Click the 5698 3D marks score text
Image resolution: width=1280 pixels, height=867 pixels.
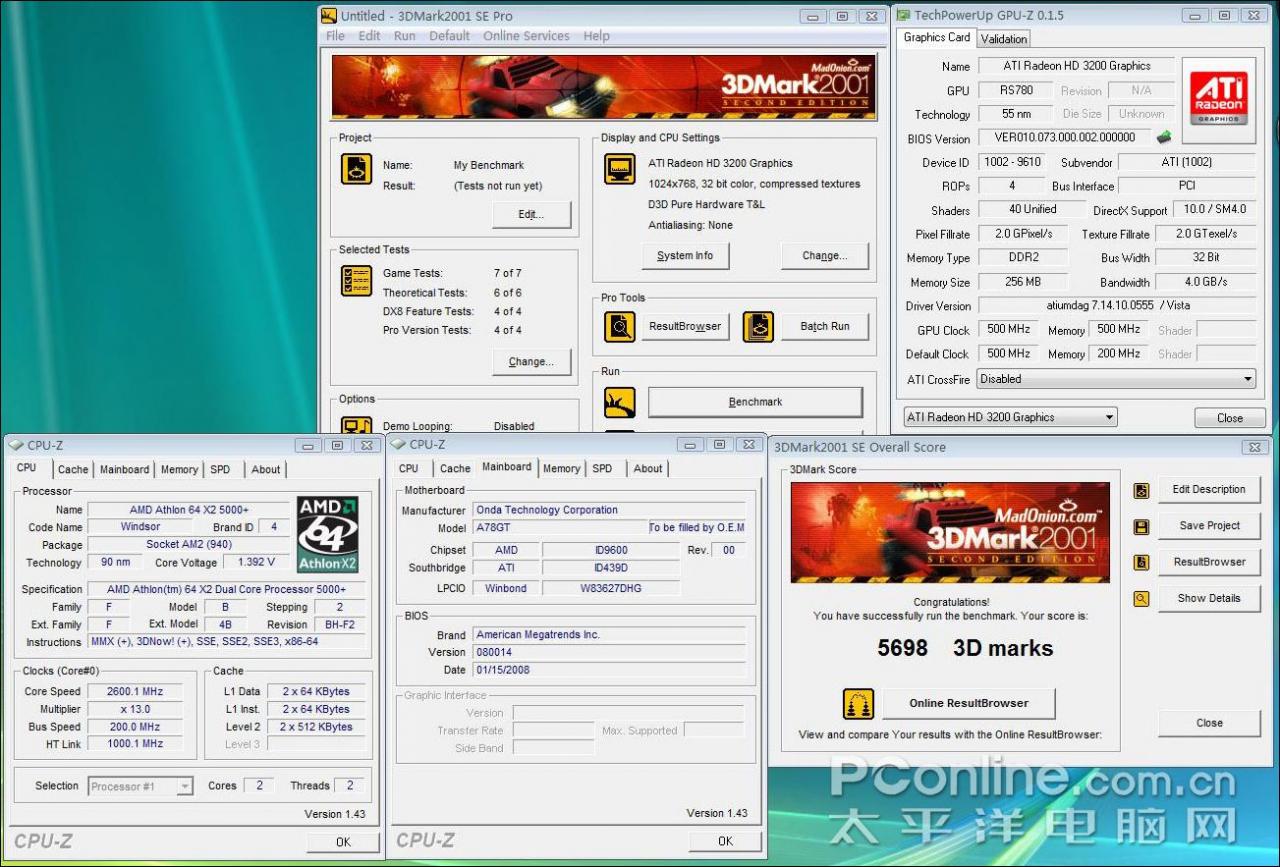pyautogui.click(x=965, y=649)
